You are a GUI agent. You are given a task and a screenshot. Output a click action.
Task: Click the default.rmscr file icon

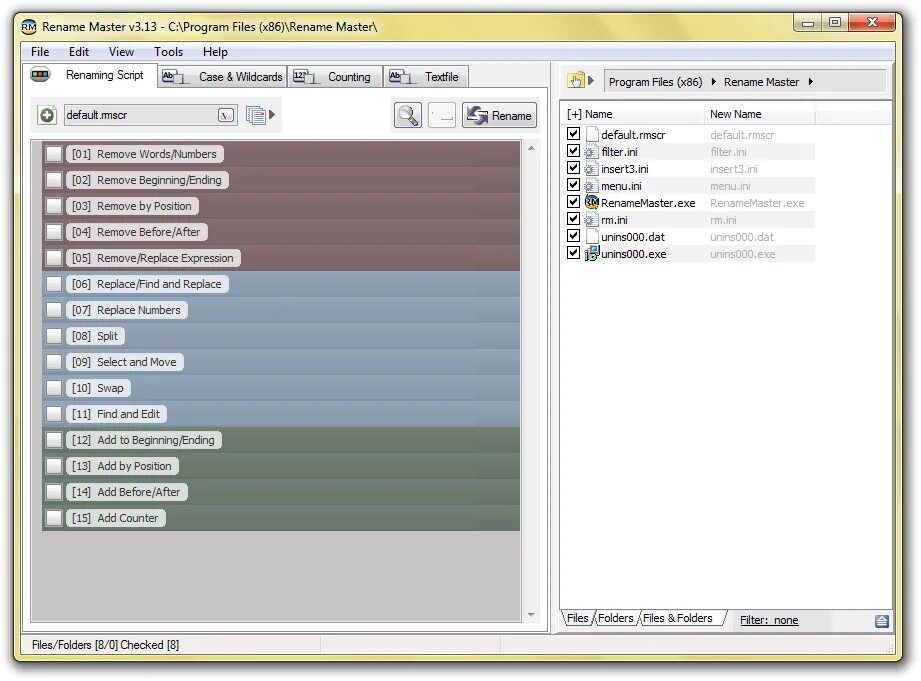point(592,135)
